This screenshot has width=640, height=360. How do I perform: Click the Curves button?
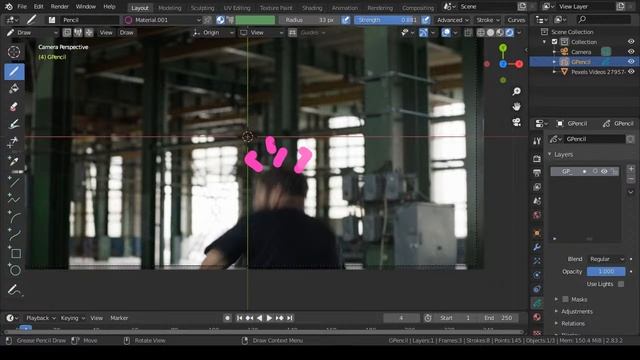[x=516, y=20]
